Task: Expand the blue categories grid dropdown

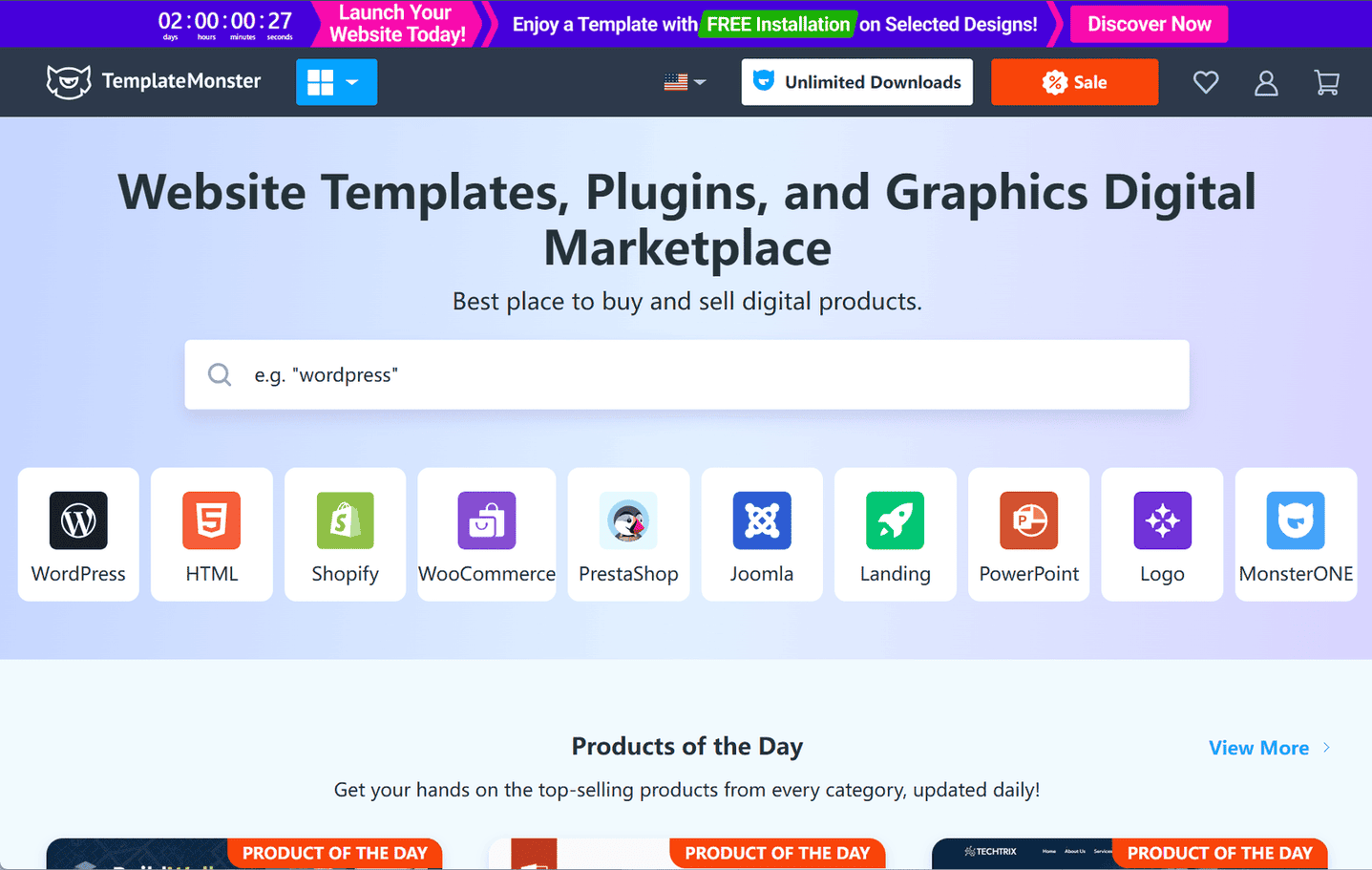Action: (x=336, y=82)
